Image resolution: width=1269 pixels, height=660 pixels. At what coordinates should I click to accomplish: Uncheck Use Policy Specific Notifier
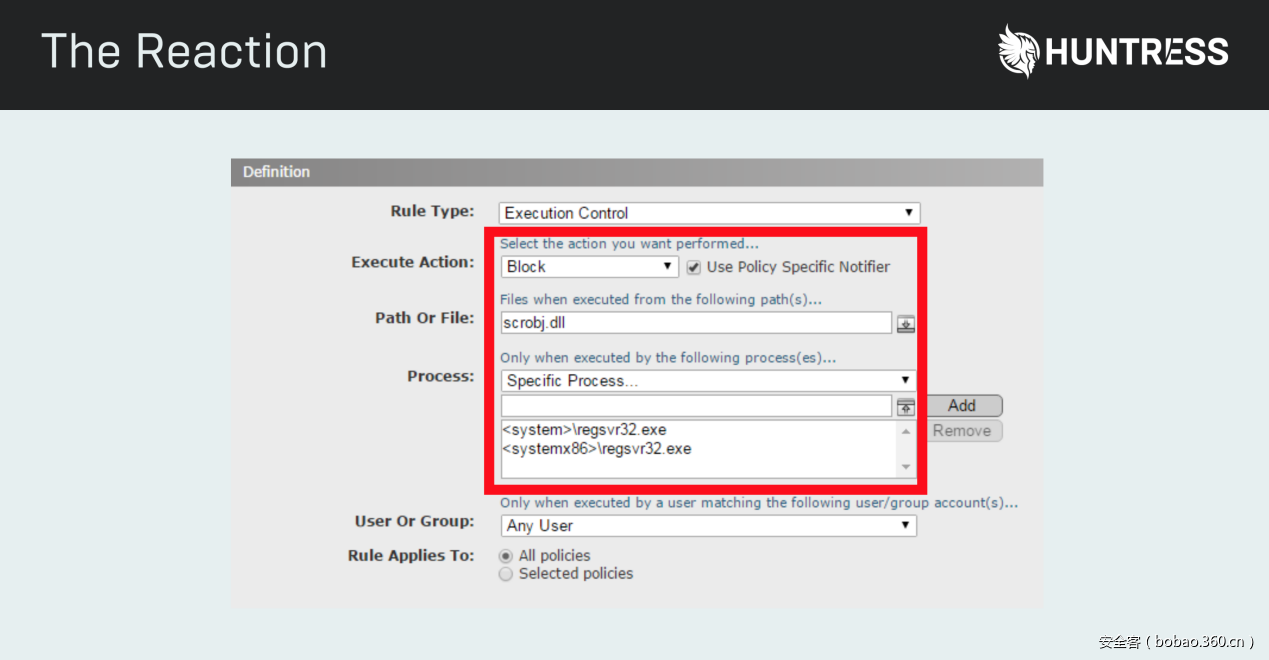pyautogui.click(x=694, y=267)
